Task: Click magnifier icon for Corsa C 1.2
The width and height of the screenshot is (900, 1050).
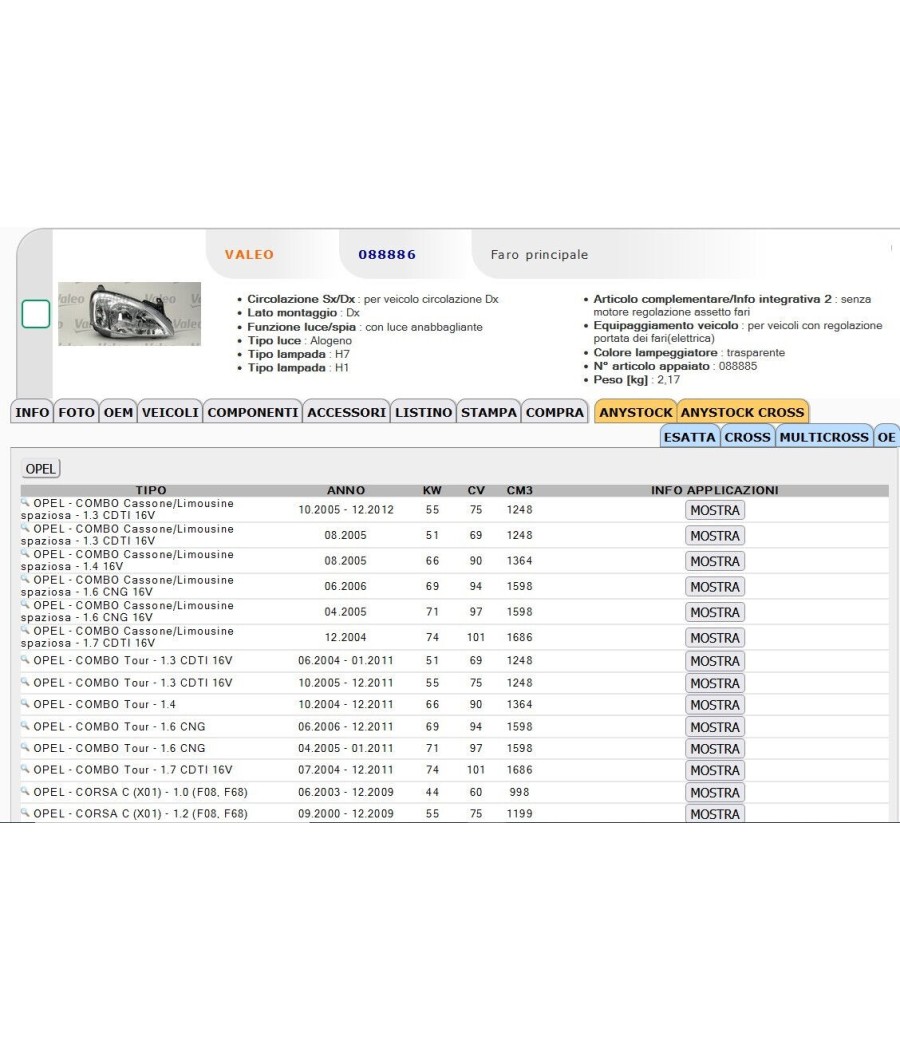Action: point(25,812)
